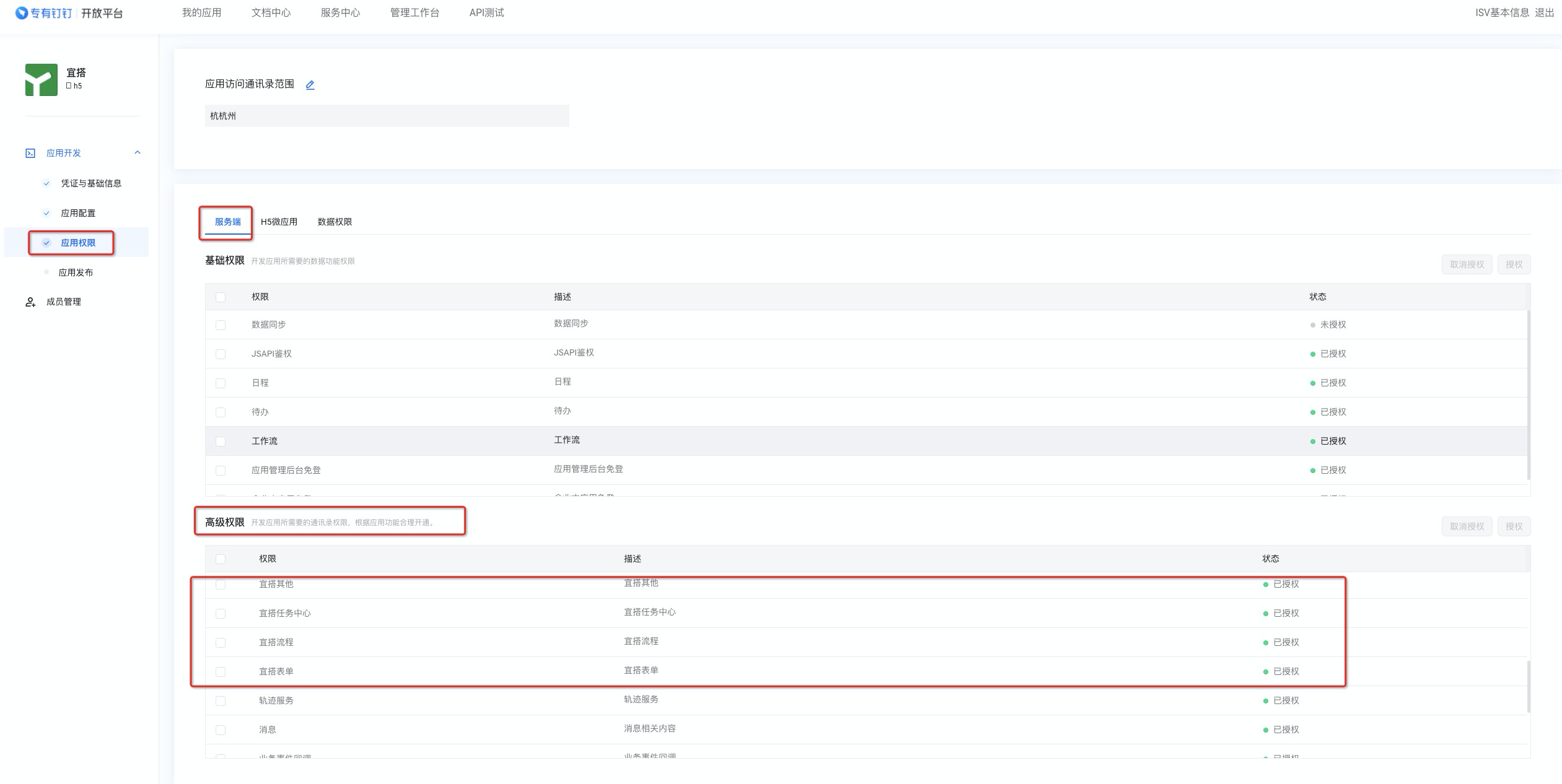Click the 专有钉钉 logo in header
This screenshot has width=1562, height=784.
point(43,13)
